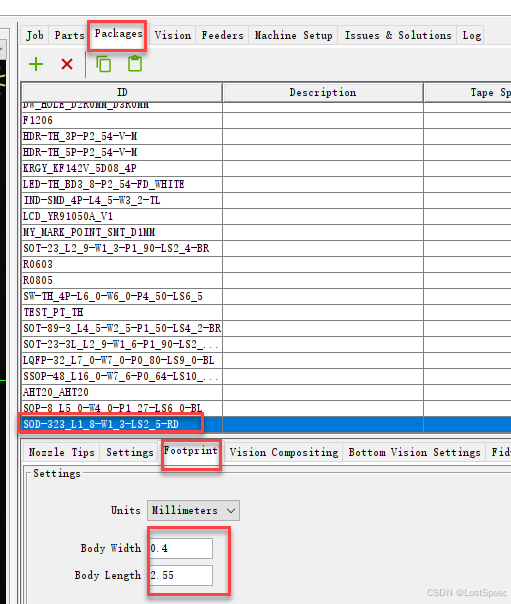Paste package from clipboard icon
Screen dimensions: 511x604
[135, 64]
